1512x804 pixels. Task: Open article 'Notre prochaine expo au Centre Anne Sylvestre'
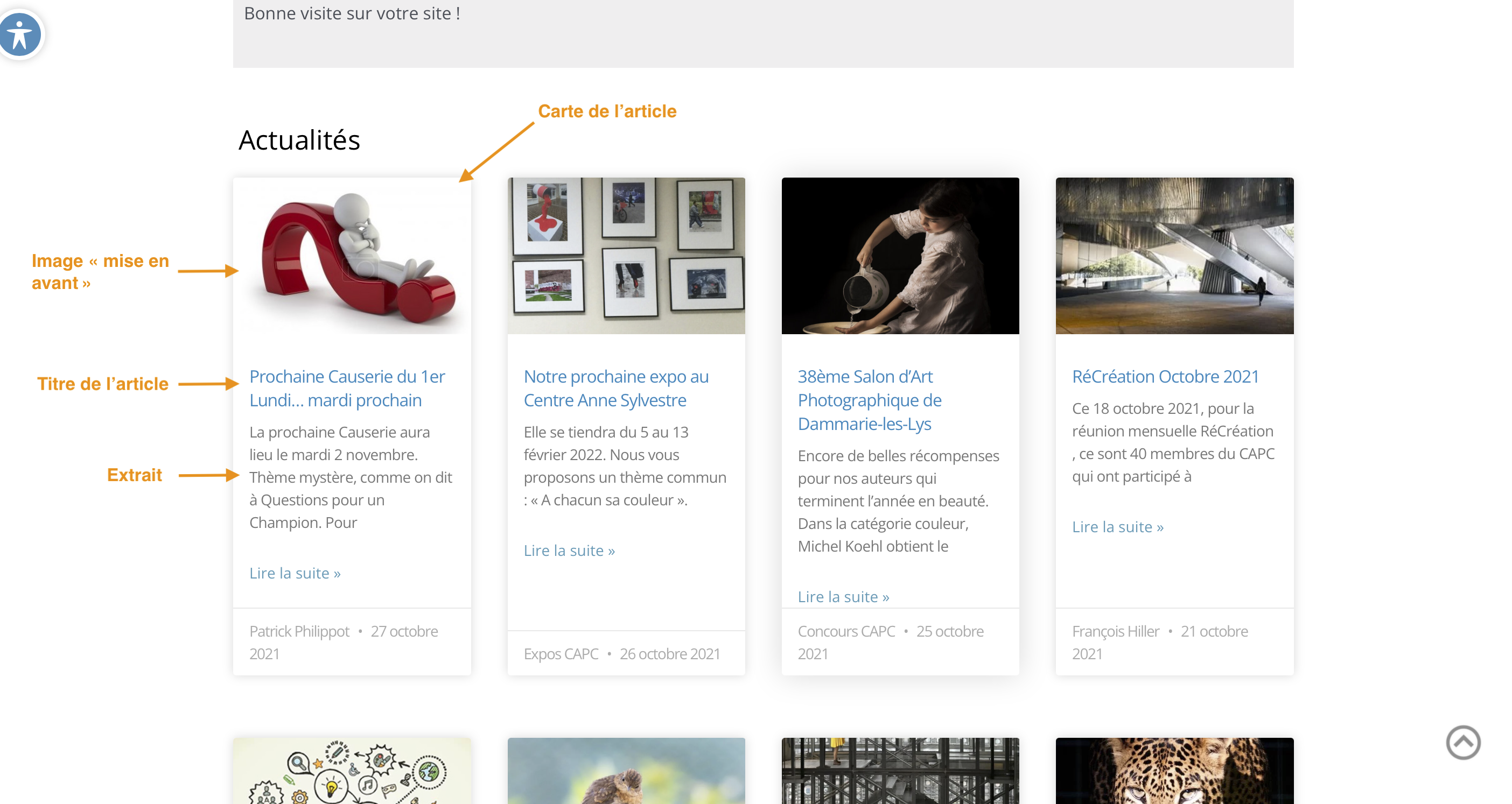pos(615,388)
